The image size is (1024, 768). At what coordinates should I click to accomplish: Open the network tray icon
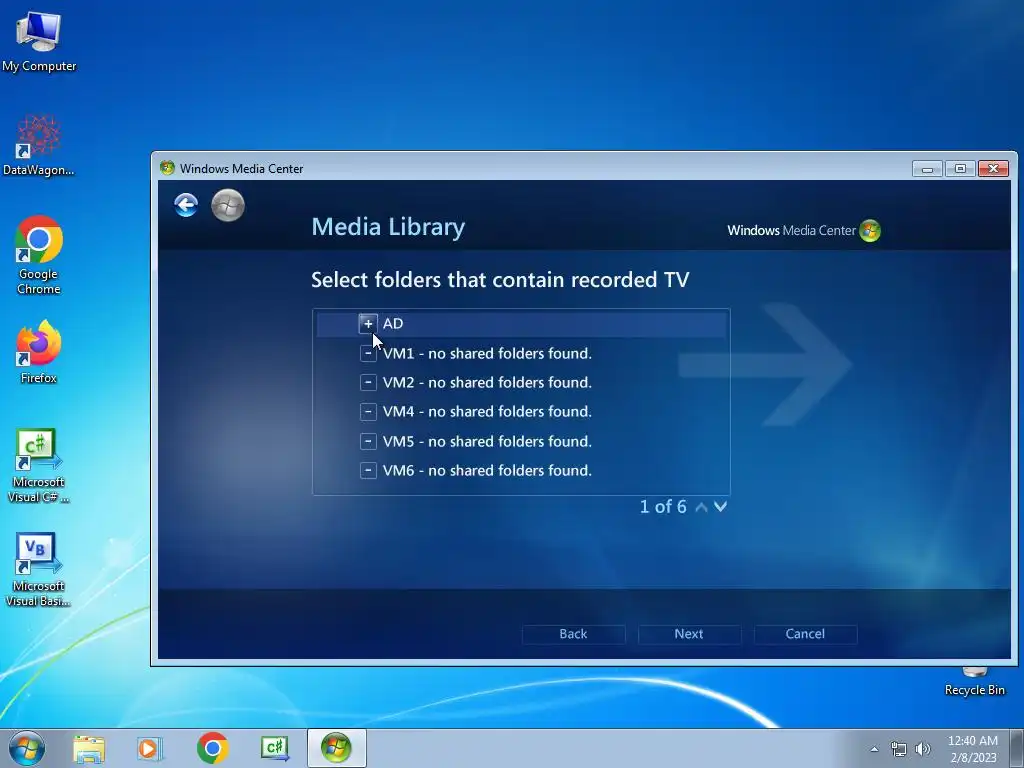(899, 749)
